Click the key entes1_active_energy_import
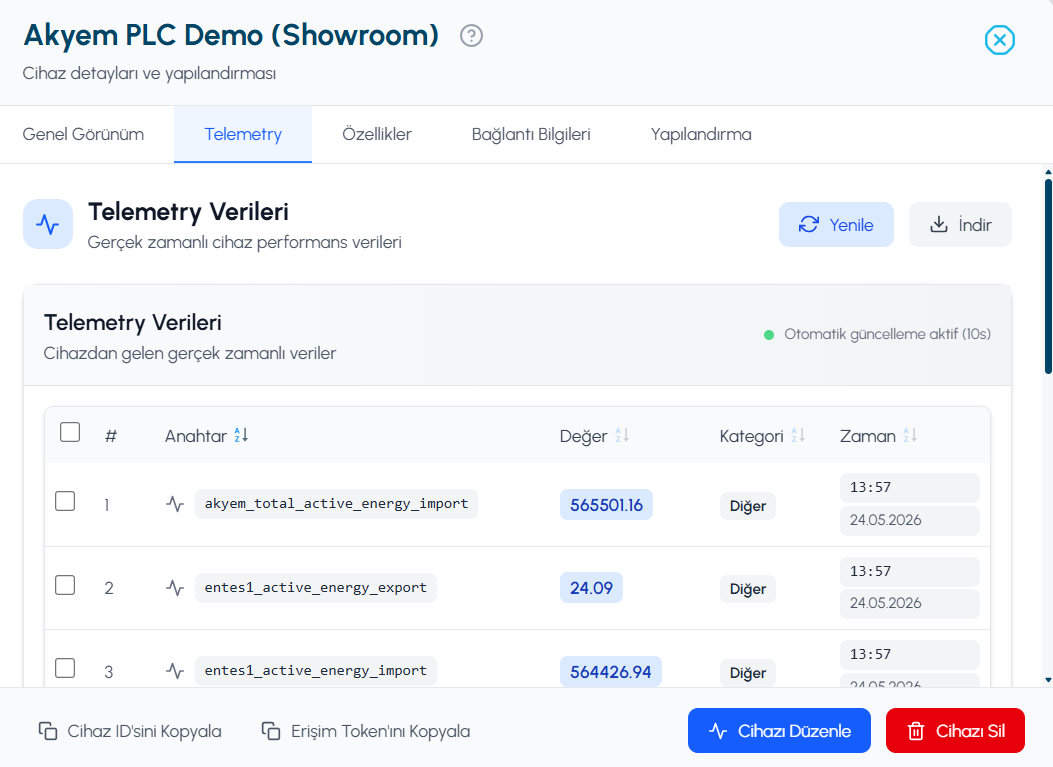The height and width of the screenshot is (767, 1053). click(x=316, y=671)
